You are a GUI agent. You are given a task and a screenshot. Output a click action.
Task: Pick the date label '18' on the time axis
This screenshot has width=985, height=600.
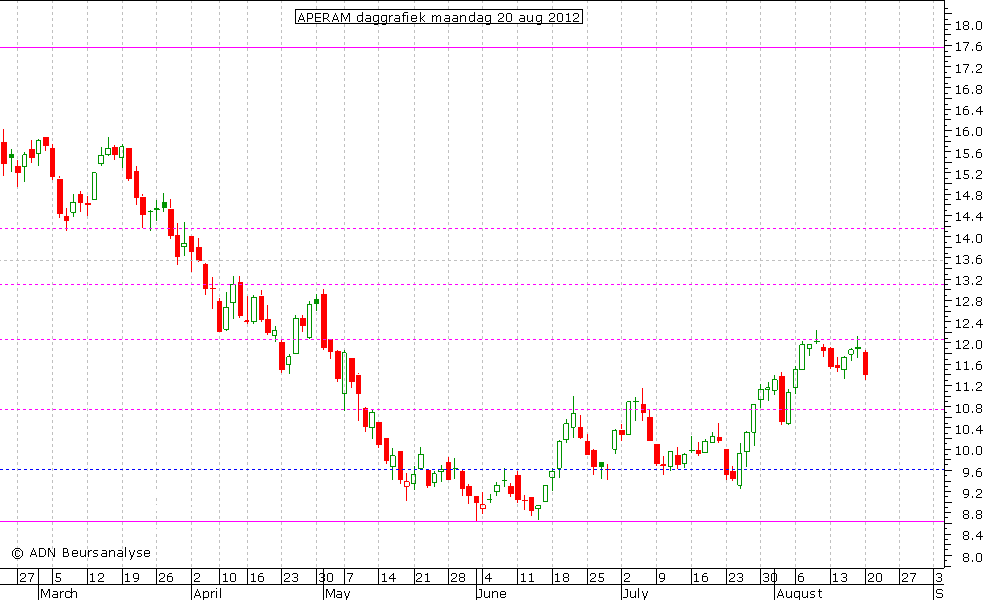coord(562,577)
